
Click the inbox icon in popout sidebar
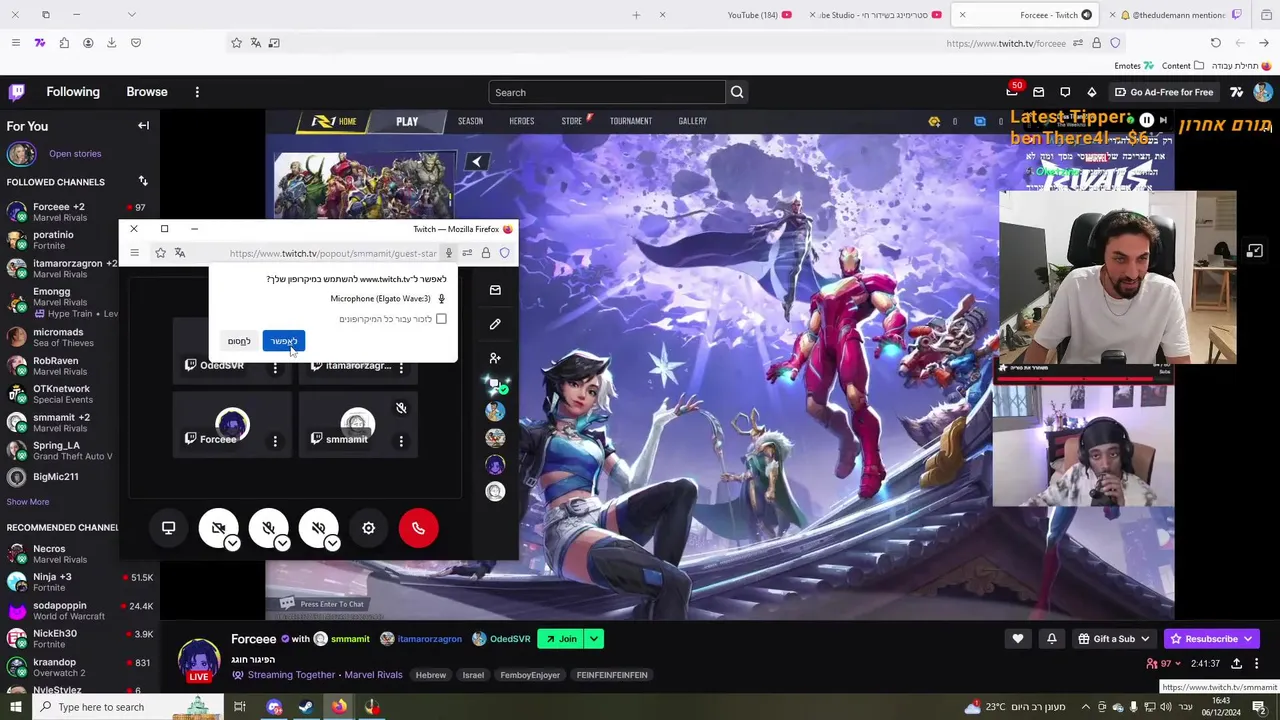pyautogui.click(x=495, y=290)
